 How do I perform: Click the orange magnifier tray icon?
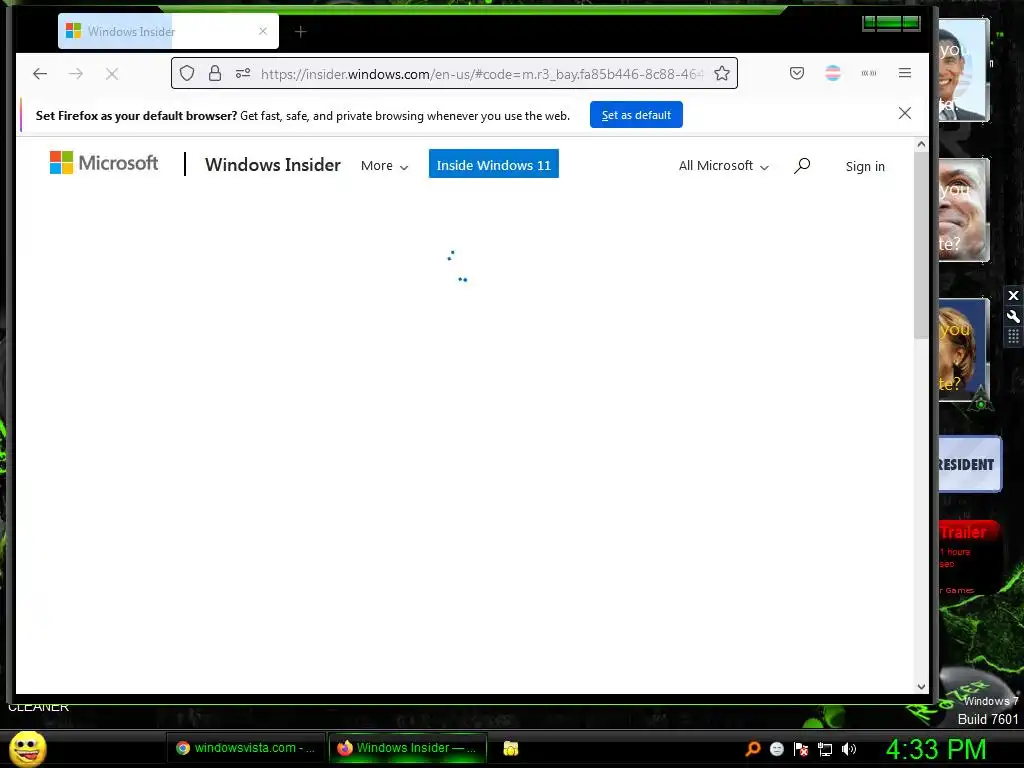[753, 749]
